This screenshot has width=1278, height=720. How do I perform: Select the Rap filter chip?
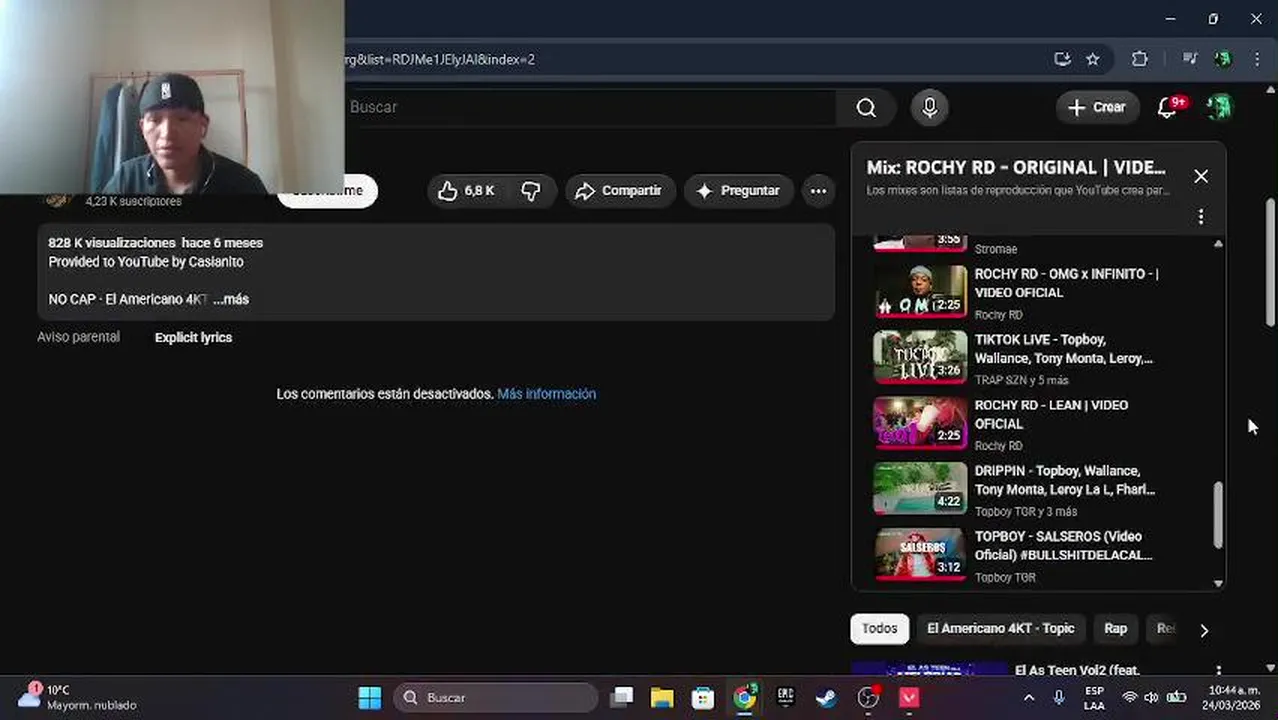pyautogui.click(x=1115, y=628)
